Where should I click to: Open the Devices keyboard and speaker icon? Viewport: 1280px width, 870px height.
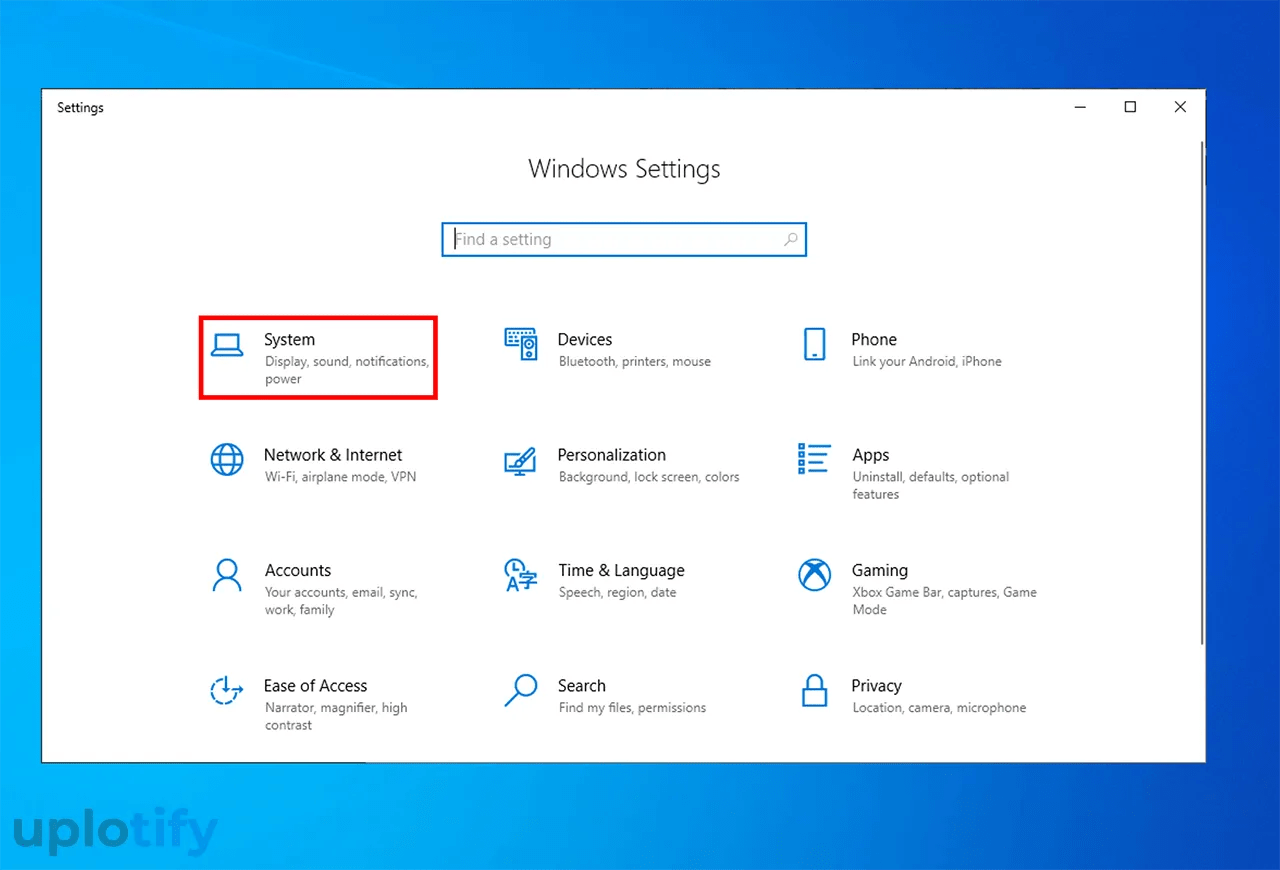pos(521,344)
